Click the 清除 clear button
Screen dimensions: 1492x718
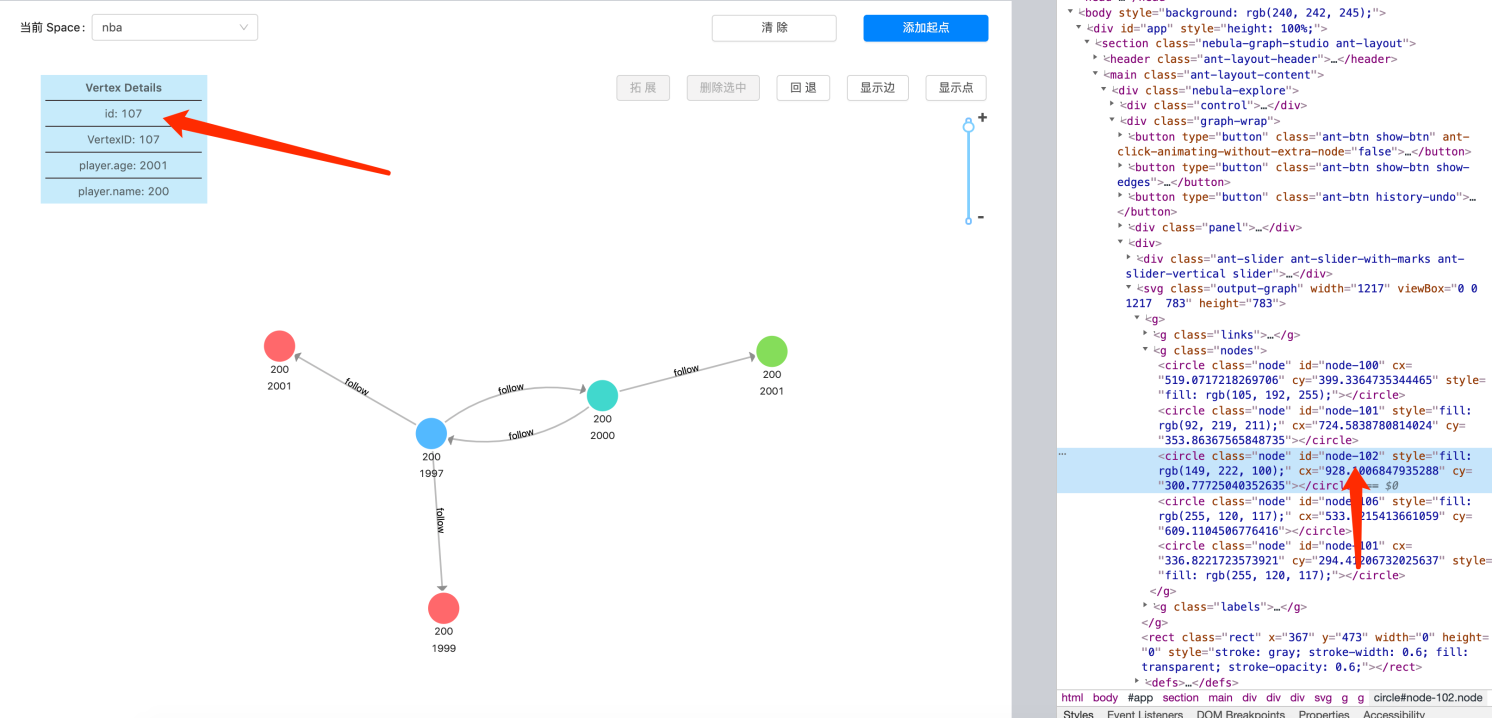[773, 28]
